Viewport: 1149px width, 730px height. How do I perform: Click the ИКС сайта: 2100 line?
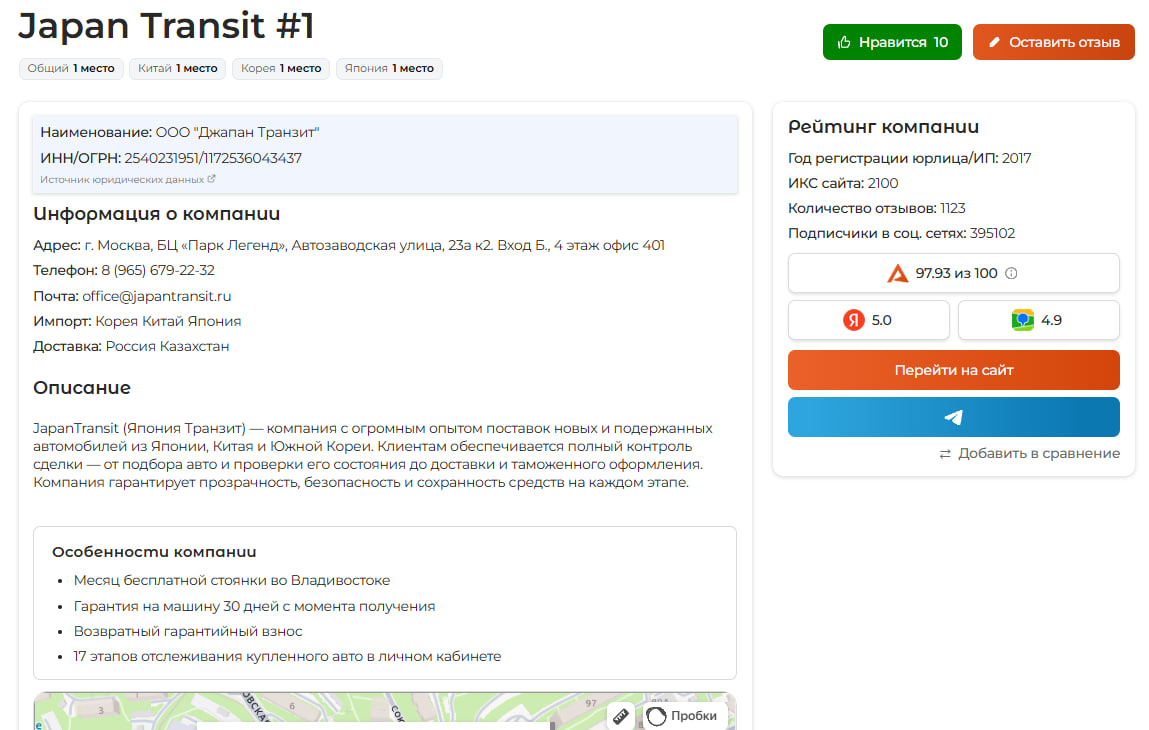pos(843,183)
